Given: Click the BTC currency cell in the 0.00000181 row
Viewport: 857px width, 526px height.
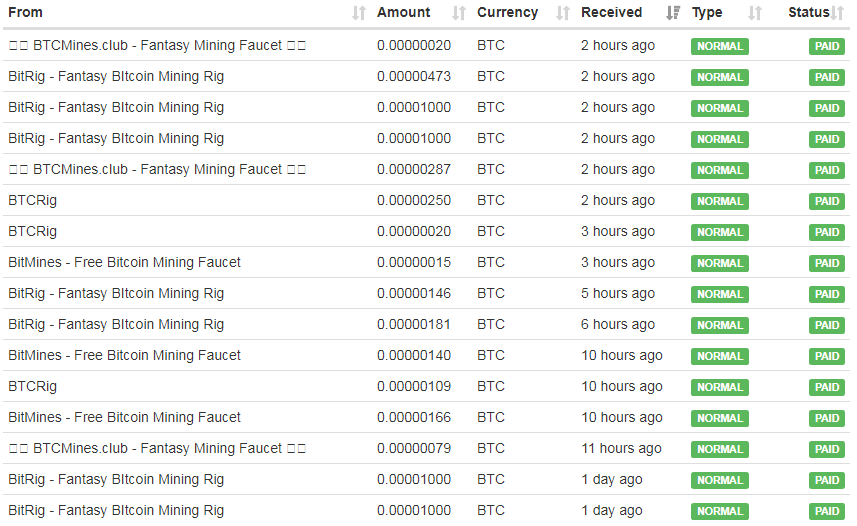Looking at the screenshot, I should coord(491,324).
